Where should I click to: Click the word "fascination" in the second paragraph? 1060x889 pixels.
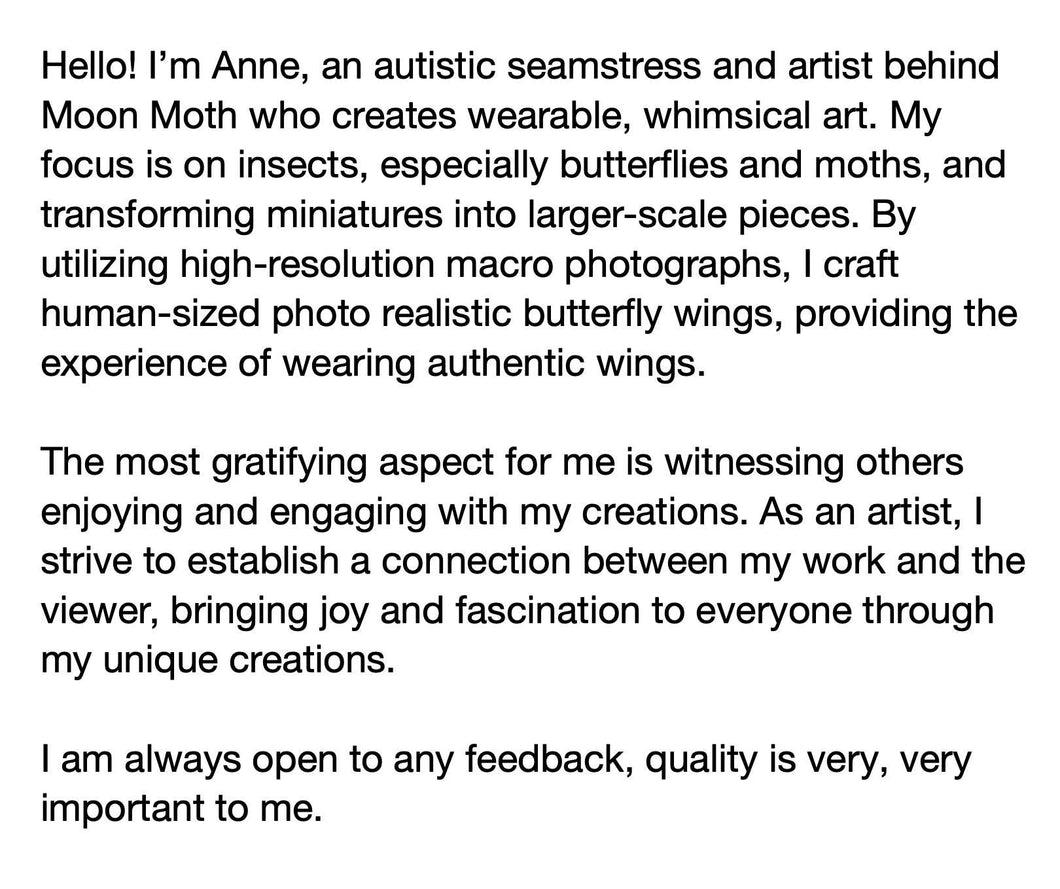click(548, 610)
